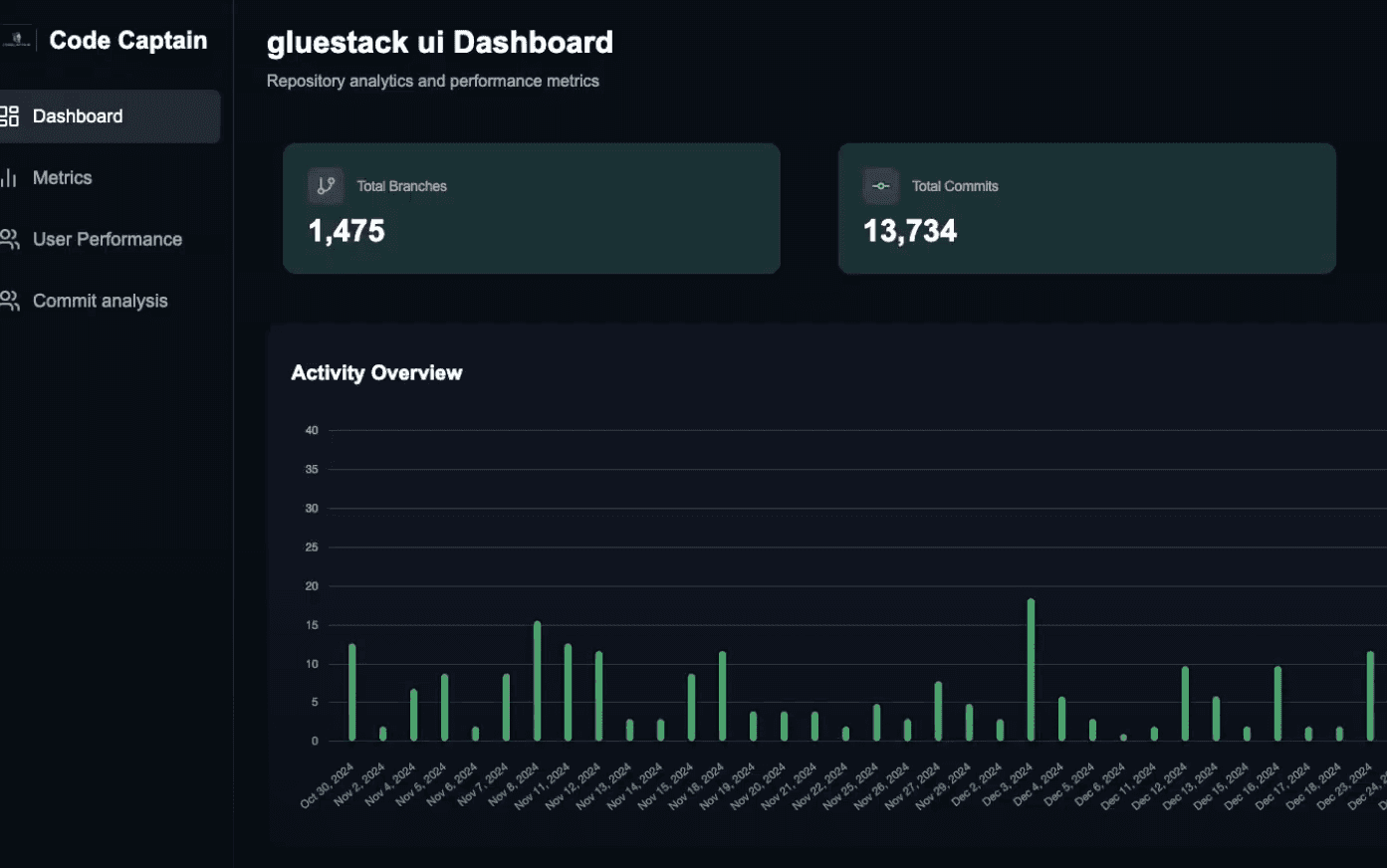Click the bar for Dec 13, 2024
Image resolution: width=1387 pixels, height=868 pixels.
click(x=1217, y=719)
